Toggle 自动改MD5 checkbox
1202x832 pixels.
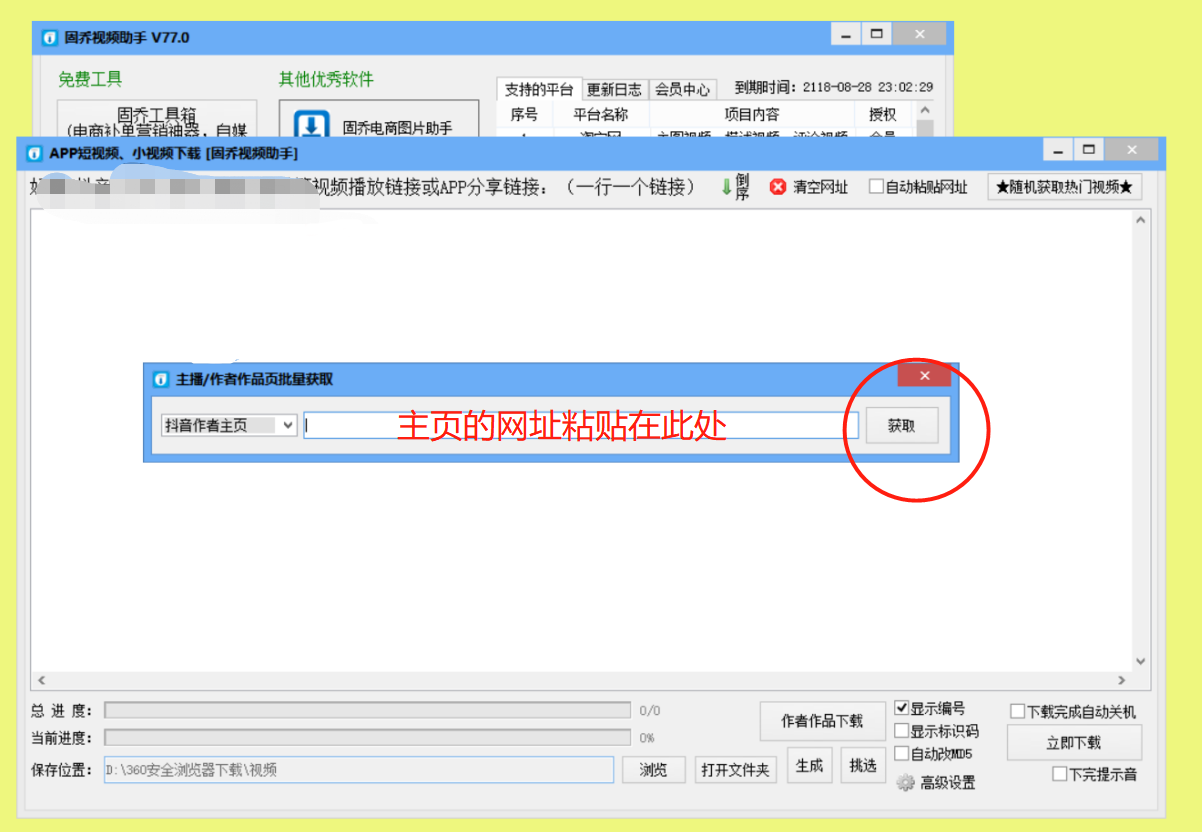click(901, 753)
